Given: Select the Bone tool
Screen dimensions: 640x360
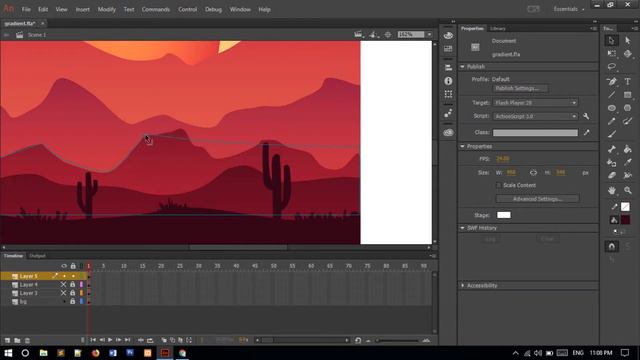Looking at the screenshot, I should point(611,149).
